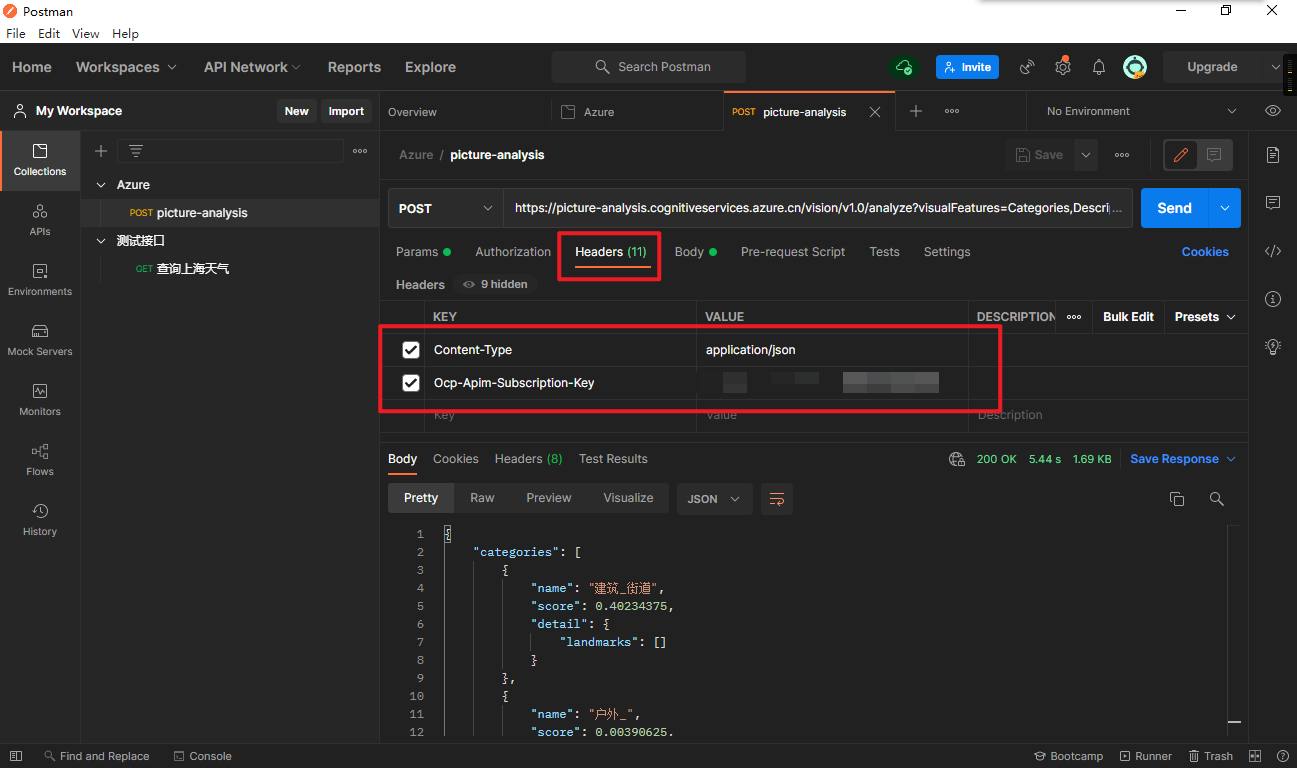The height and width of the screenshot is (768, 1297).
Task: Click the Send button
Action: click(1175, 208)
